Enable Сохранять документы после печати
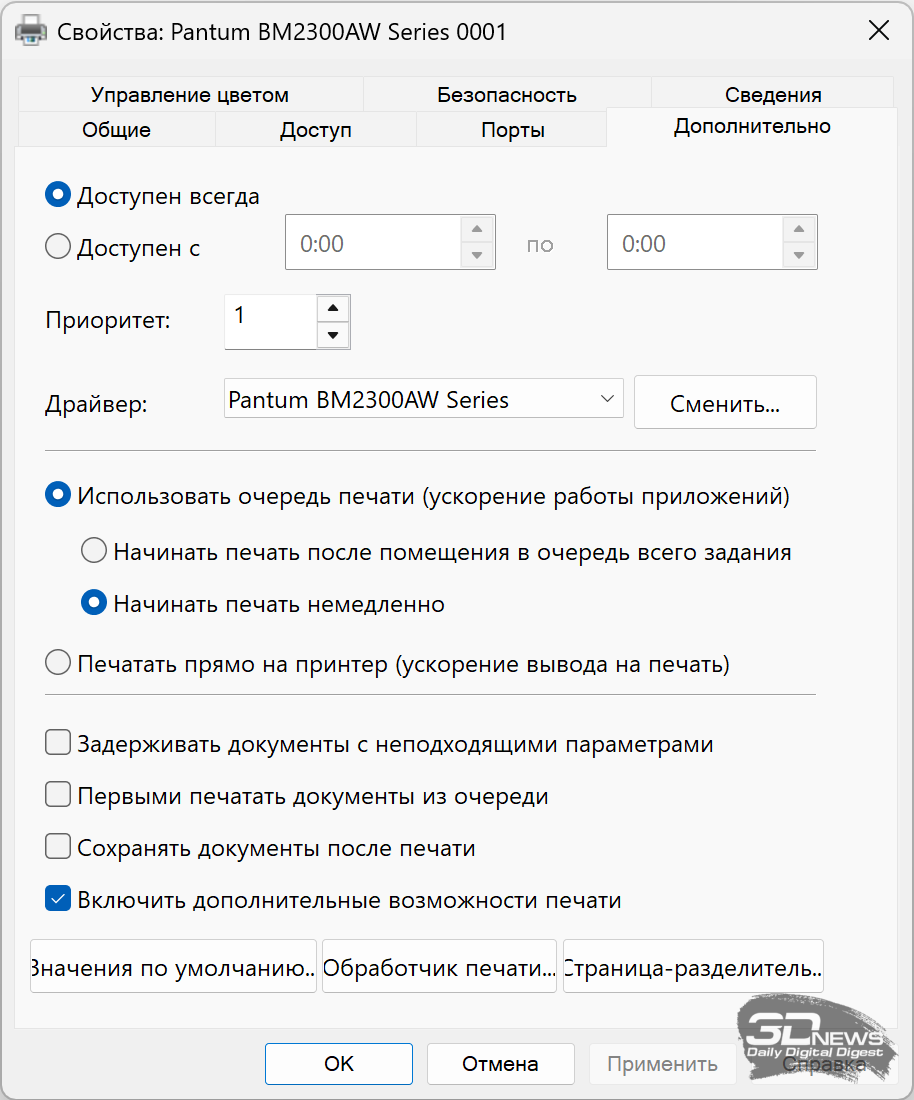The width and height of the screenshot is (914, 1100). pyautogui.click(x=59, y=848)
